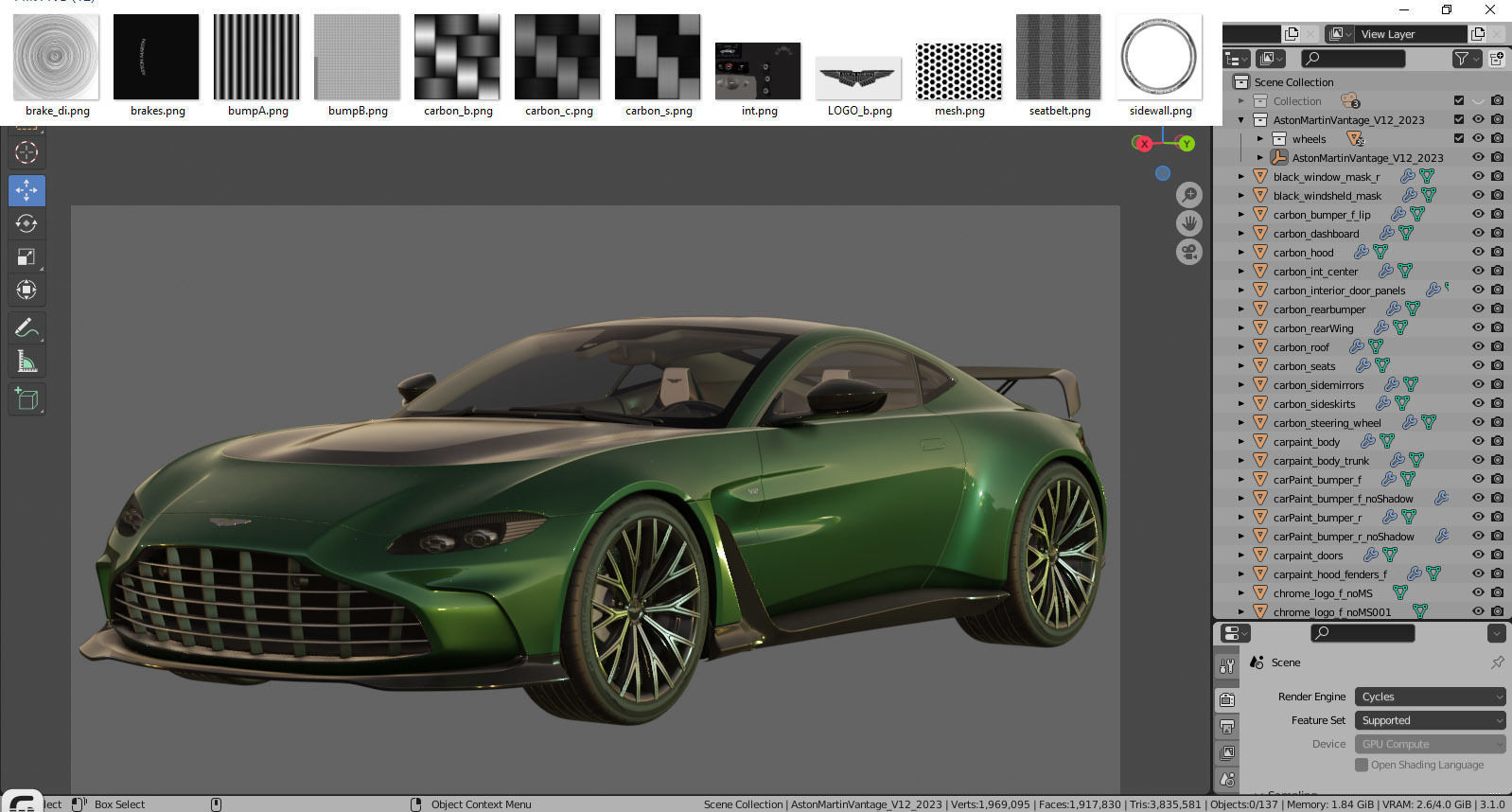The height and width of the screenshot is (812, 1512).
Task: Hide carbon_hood in the viewport
Action: (x=1478, y=253)
